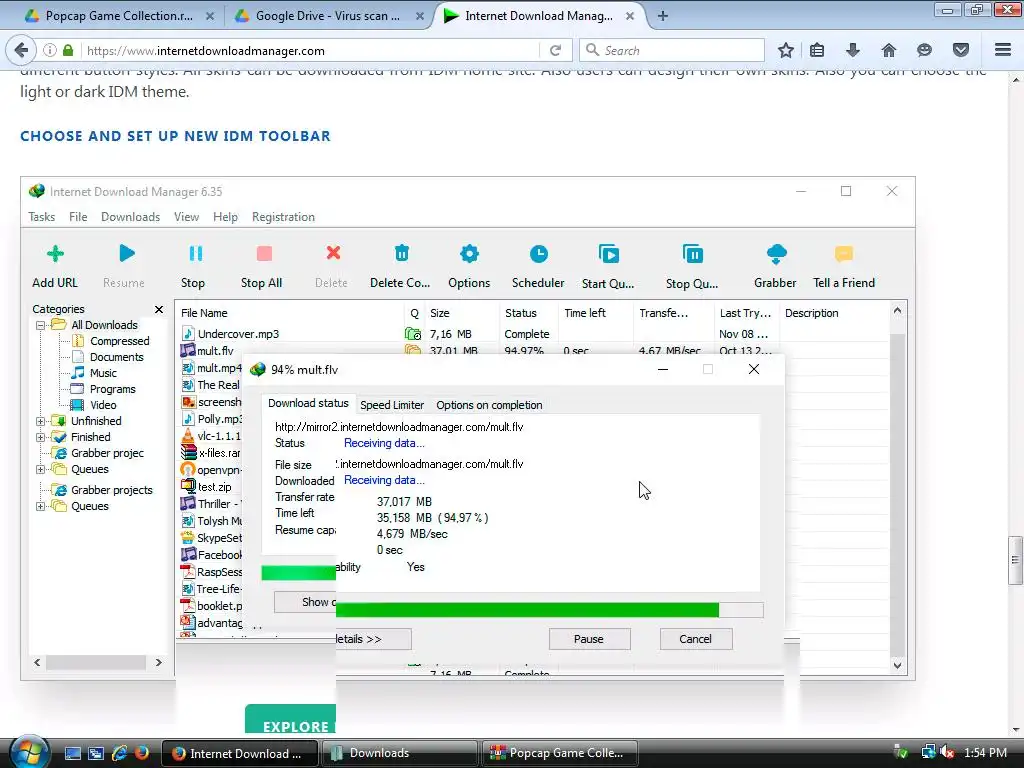1024x768 pixels.
Task: Open a new browser tab with plus
Action: coord(663,16)
